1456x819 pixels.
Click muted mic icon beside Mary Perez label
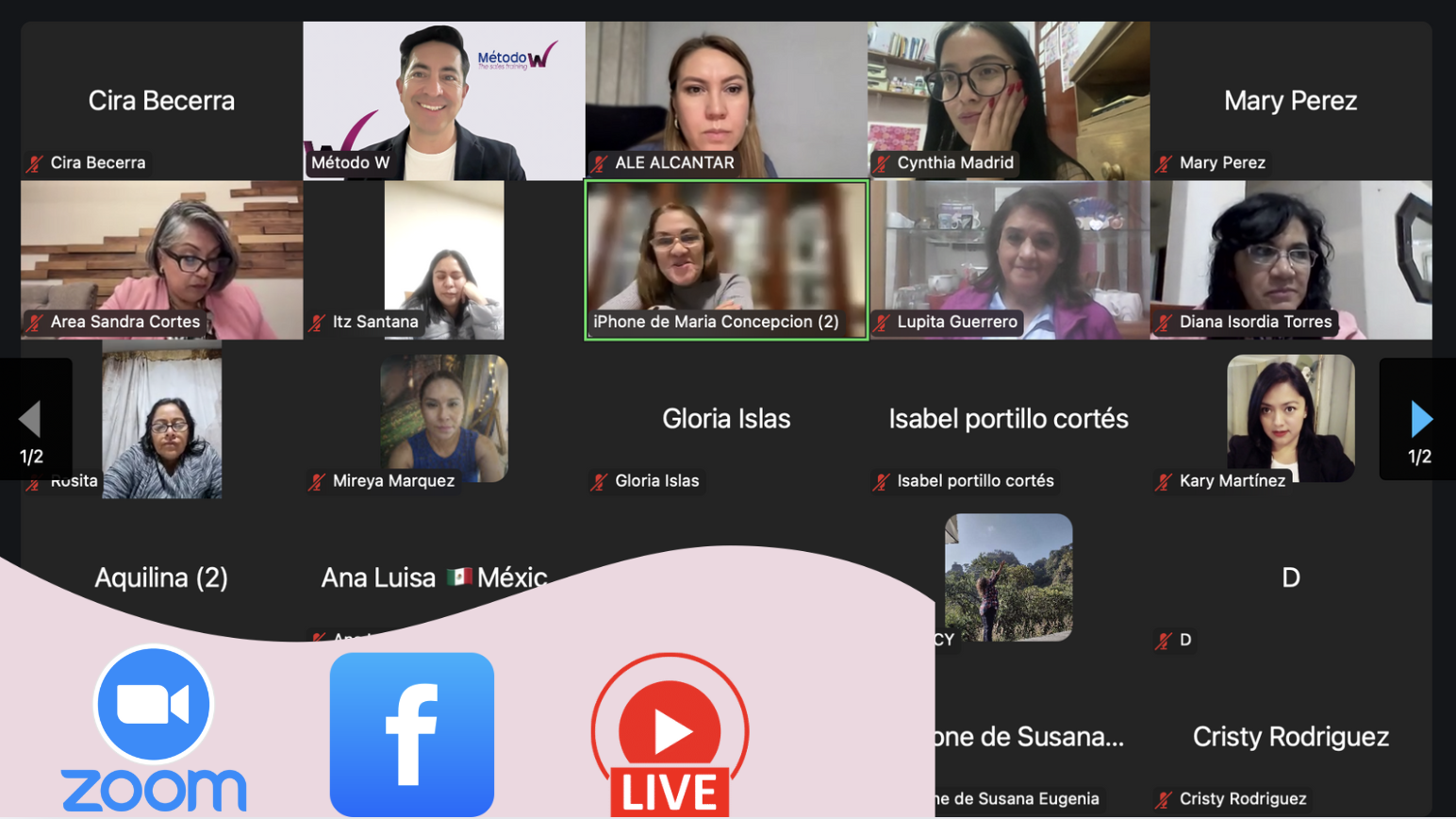pyautogui.click(x=1165, y=163)
